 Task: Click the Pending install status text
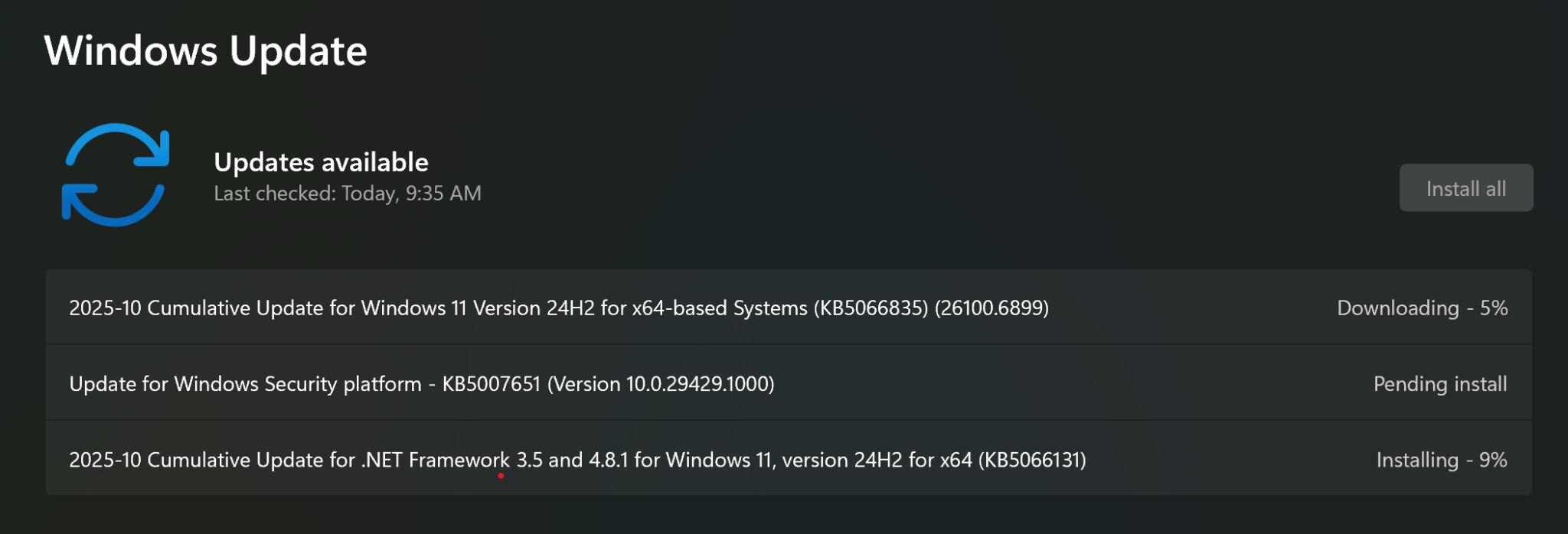click(1439, 383)
